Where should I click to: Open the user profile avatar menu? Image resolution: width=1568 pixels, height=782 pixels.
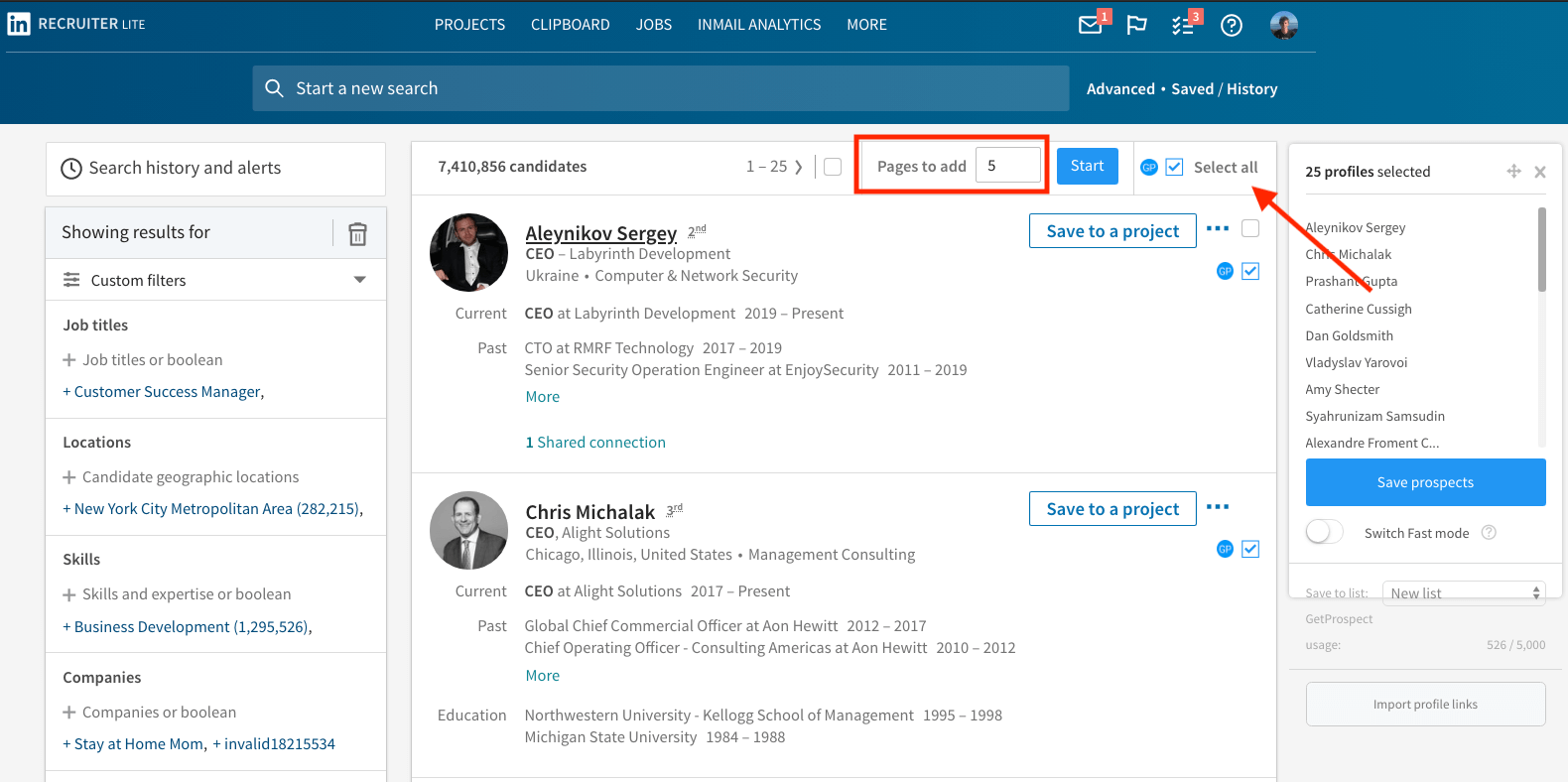pos(1284,25)
